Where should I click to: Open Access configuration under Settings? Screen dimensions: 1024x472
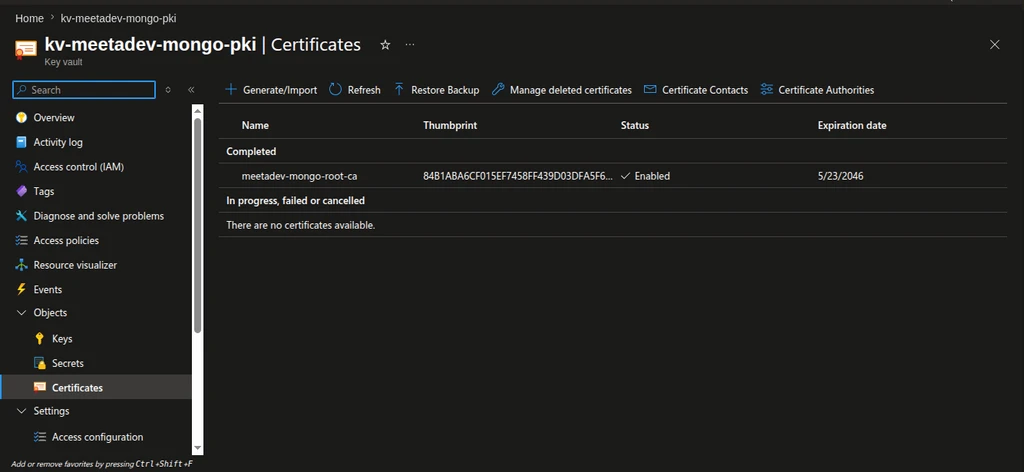click(96, 437)
